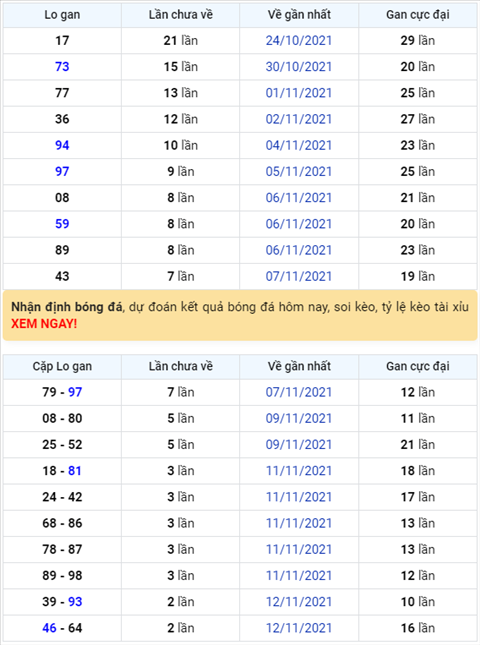
Task: Open 06/11/2021 link in row 89
Action: [x=299, y=250]
